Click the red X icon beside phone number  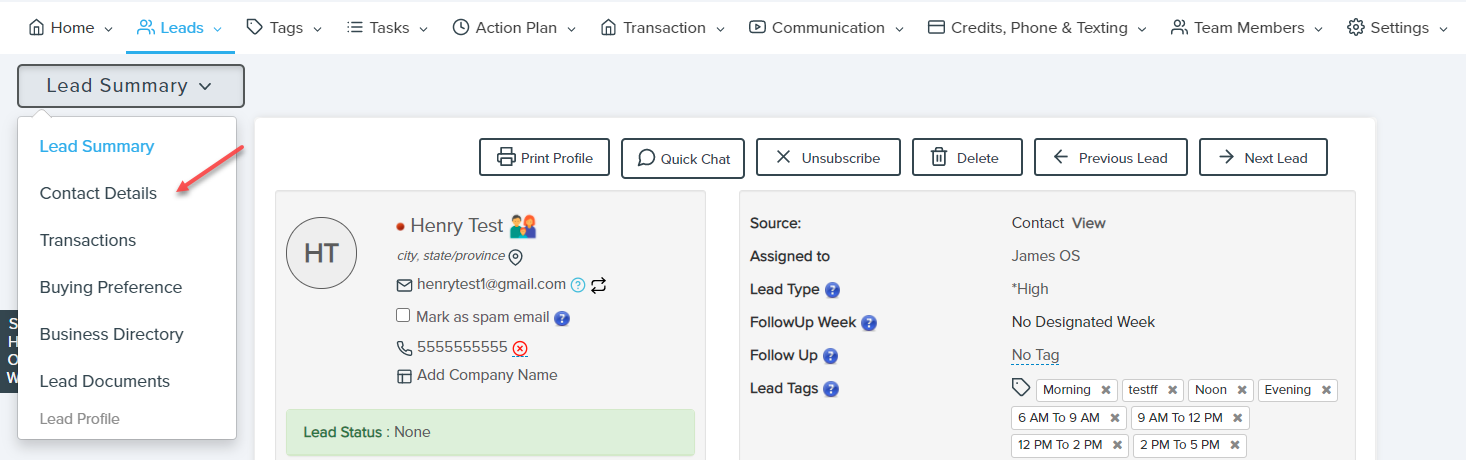[x=520, y=349]
